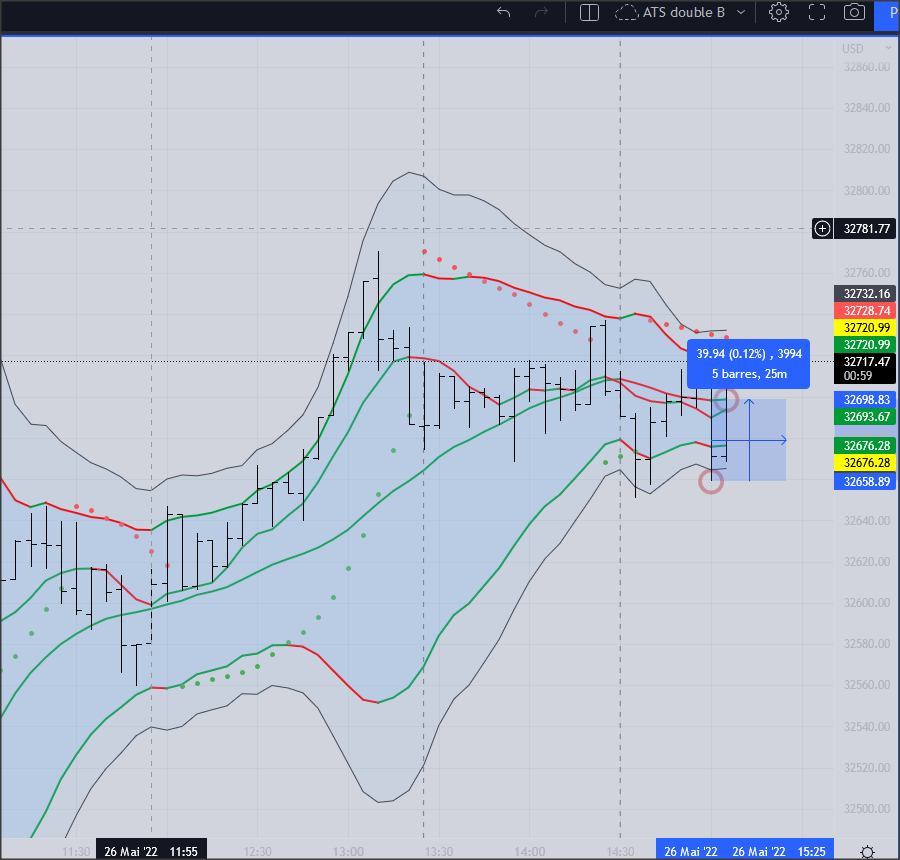Select the 32732.16 gray price label

click(x=866, y=293)
